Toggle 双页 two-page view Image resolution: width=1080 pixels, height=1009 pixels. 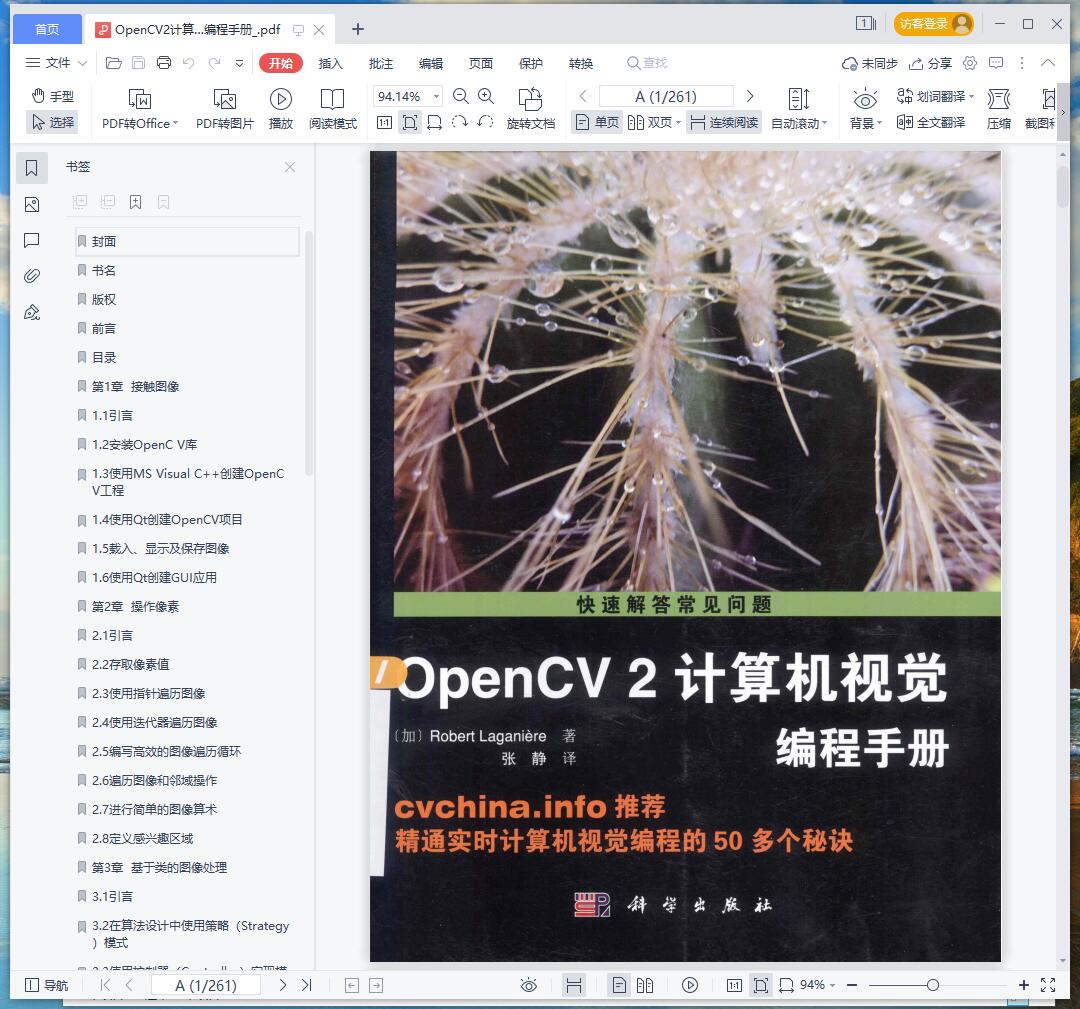coord(654,123)
